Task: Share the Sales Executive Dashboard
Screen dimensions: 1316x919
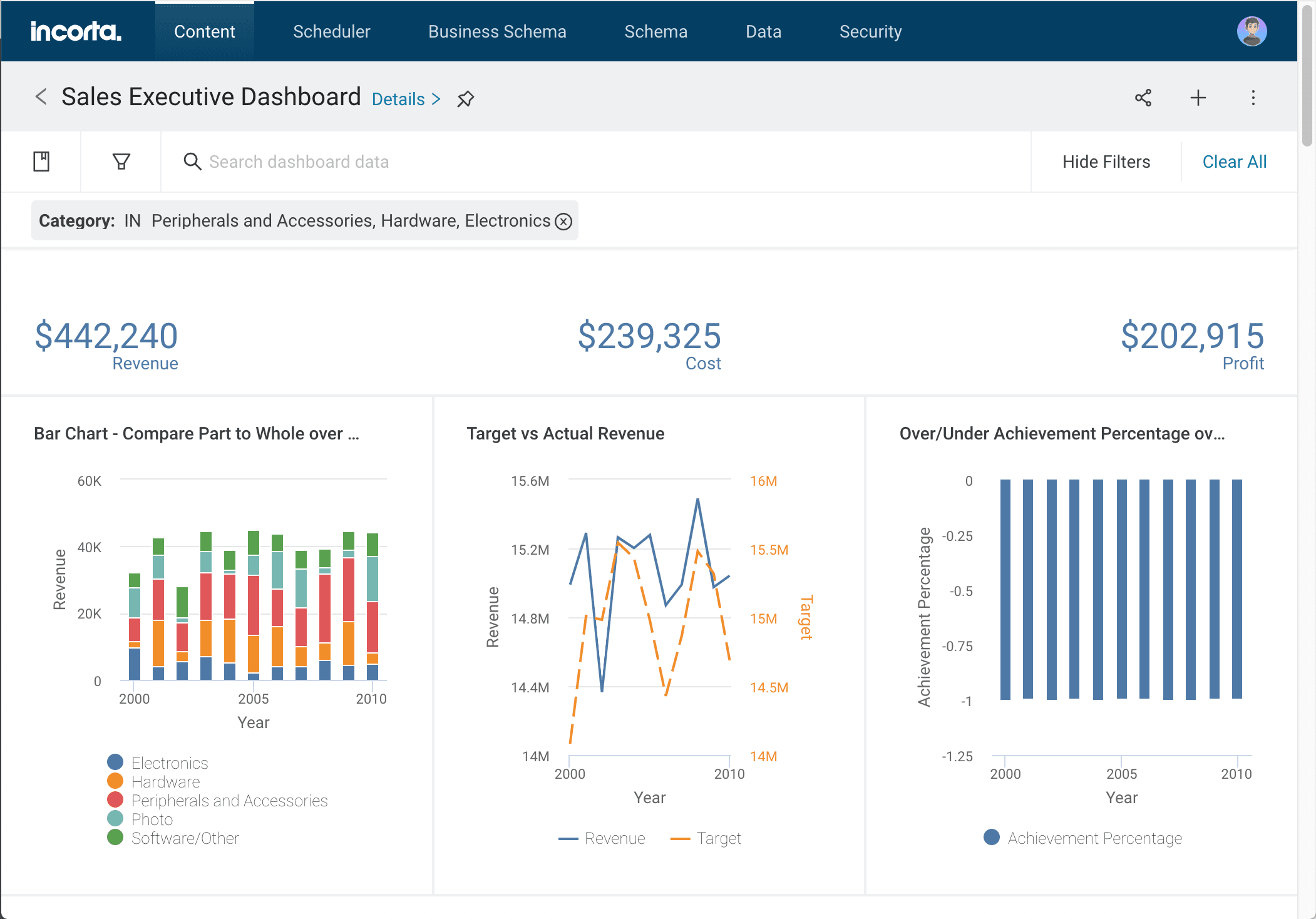Action: click(x=1143, y=98)
